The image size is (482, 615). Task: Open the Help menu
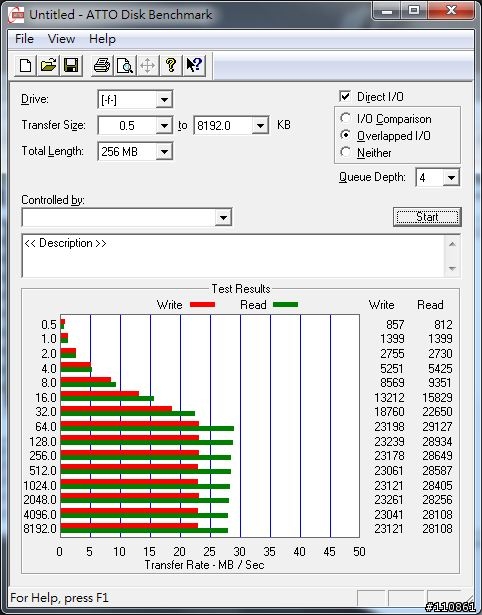tap(102, 39)
